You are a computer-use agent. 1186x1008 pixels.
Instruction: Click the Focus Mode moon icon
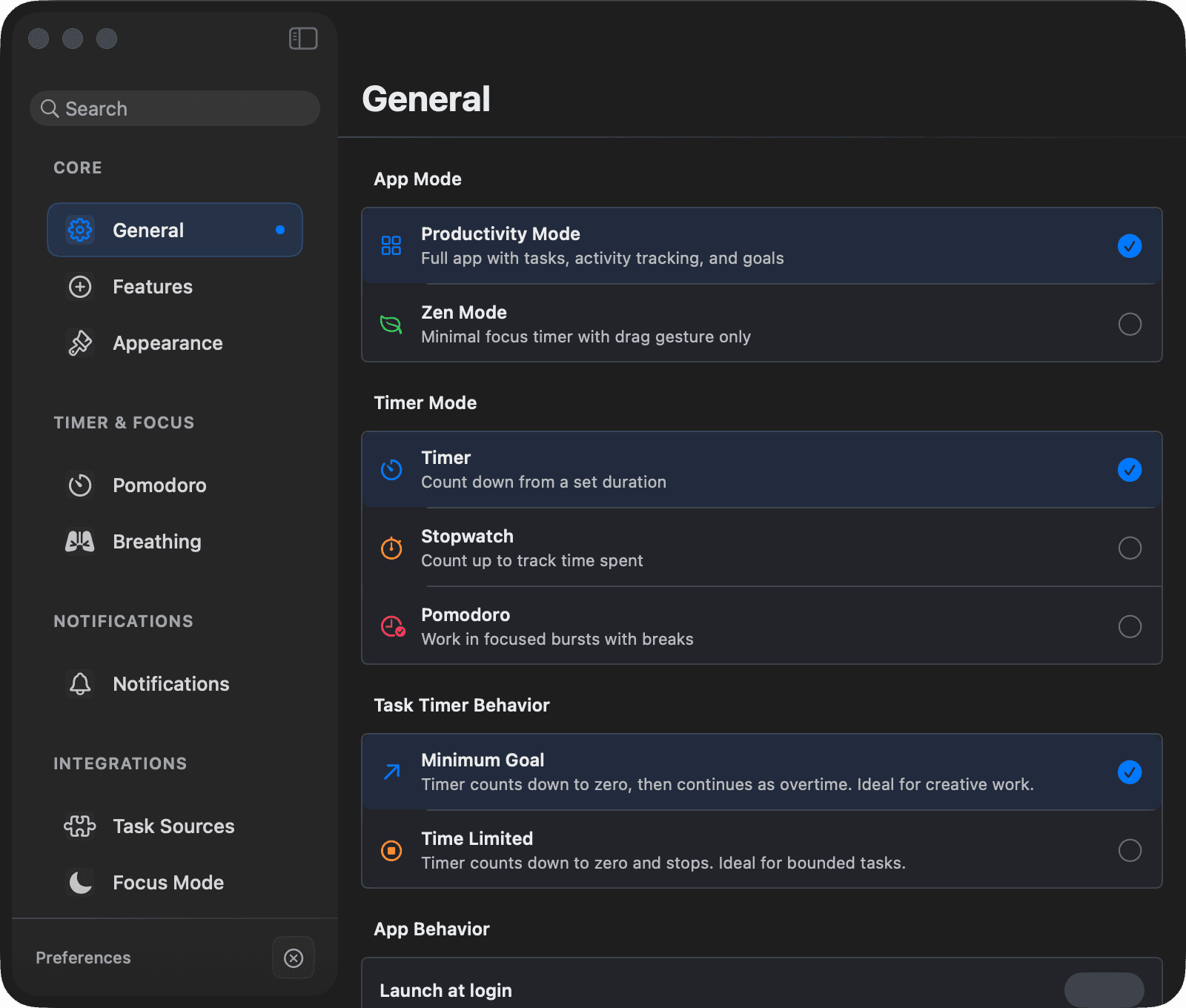80,883
